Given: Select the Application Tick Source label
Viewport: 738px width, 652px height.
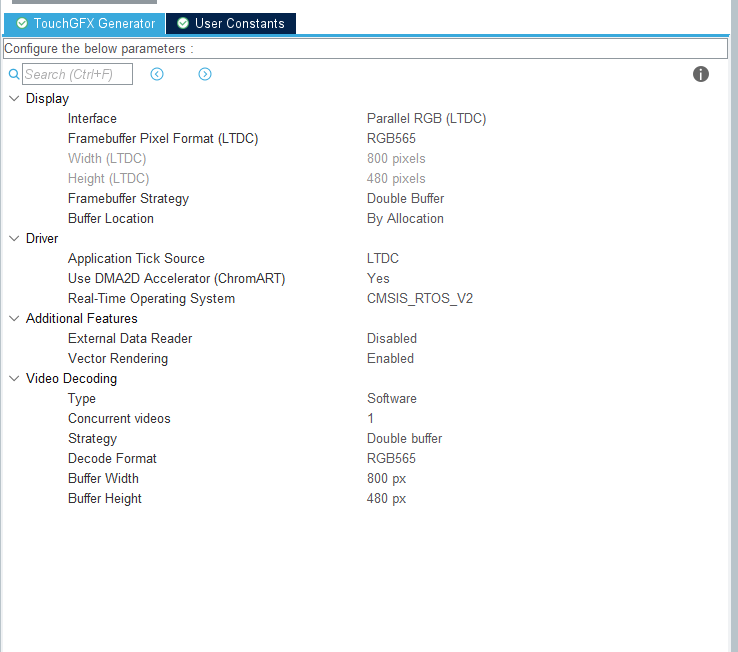Looking at the screenshot, I should click(136, 258).
